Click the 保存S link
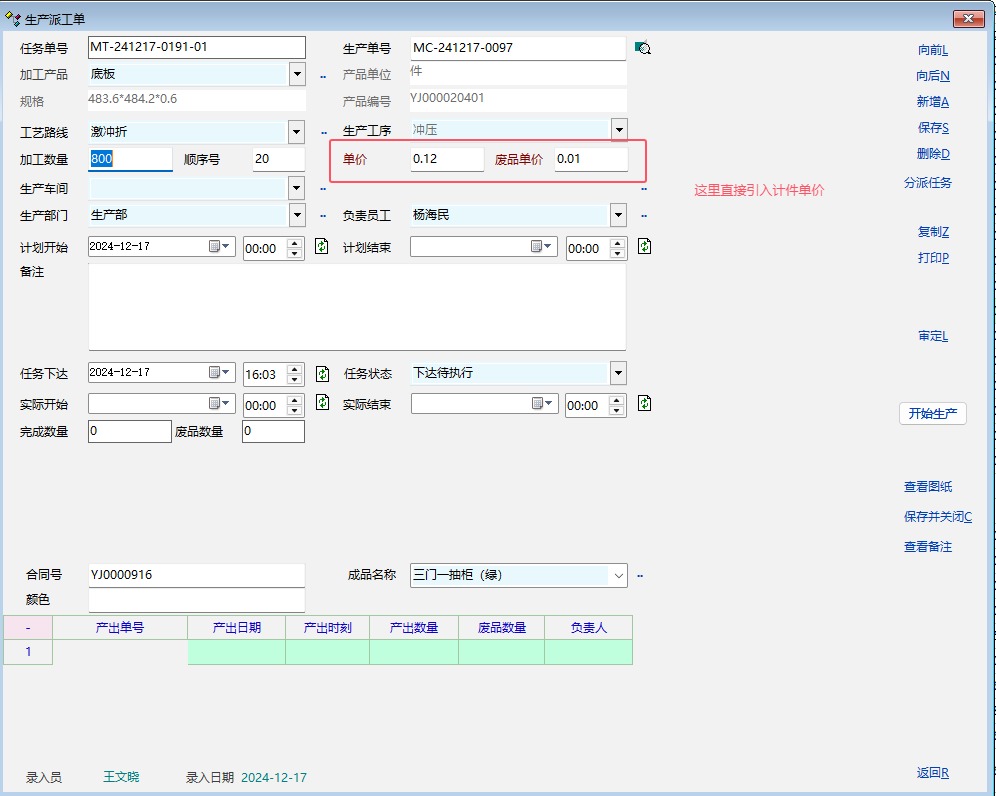996x796 pixels. (x=932, y=128)
